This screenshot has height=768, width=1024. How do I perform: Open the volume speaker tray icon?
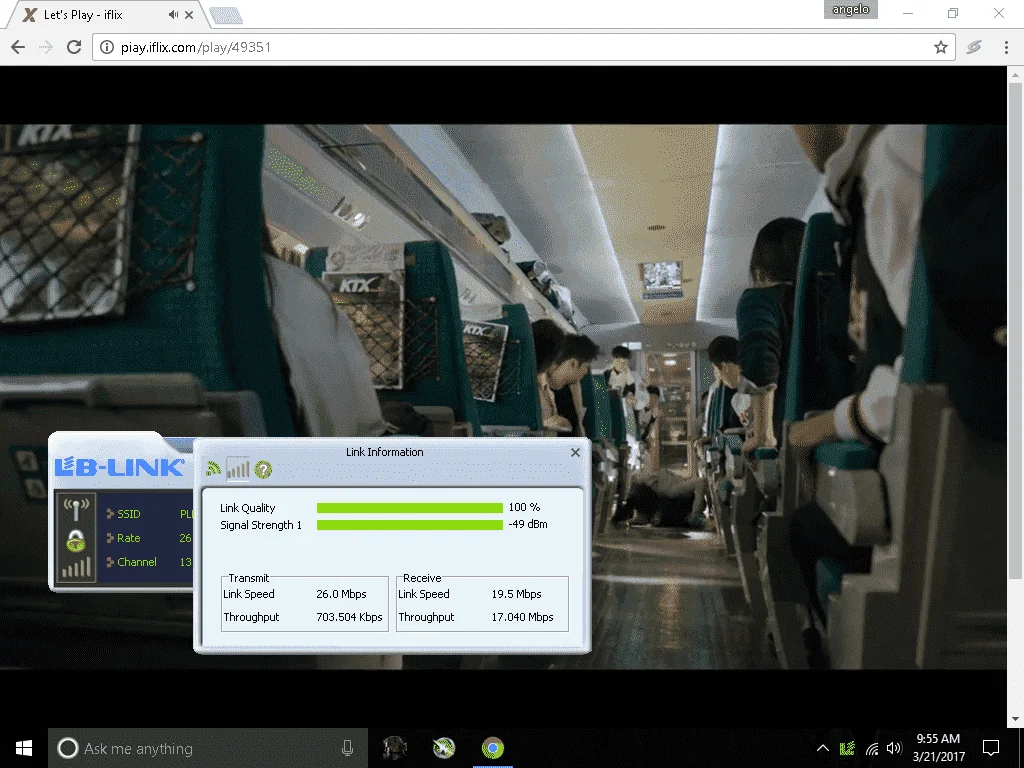894,748
